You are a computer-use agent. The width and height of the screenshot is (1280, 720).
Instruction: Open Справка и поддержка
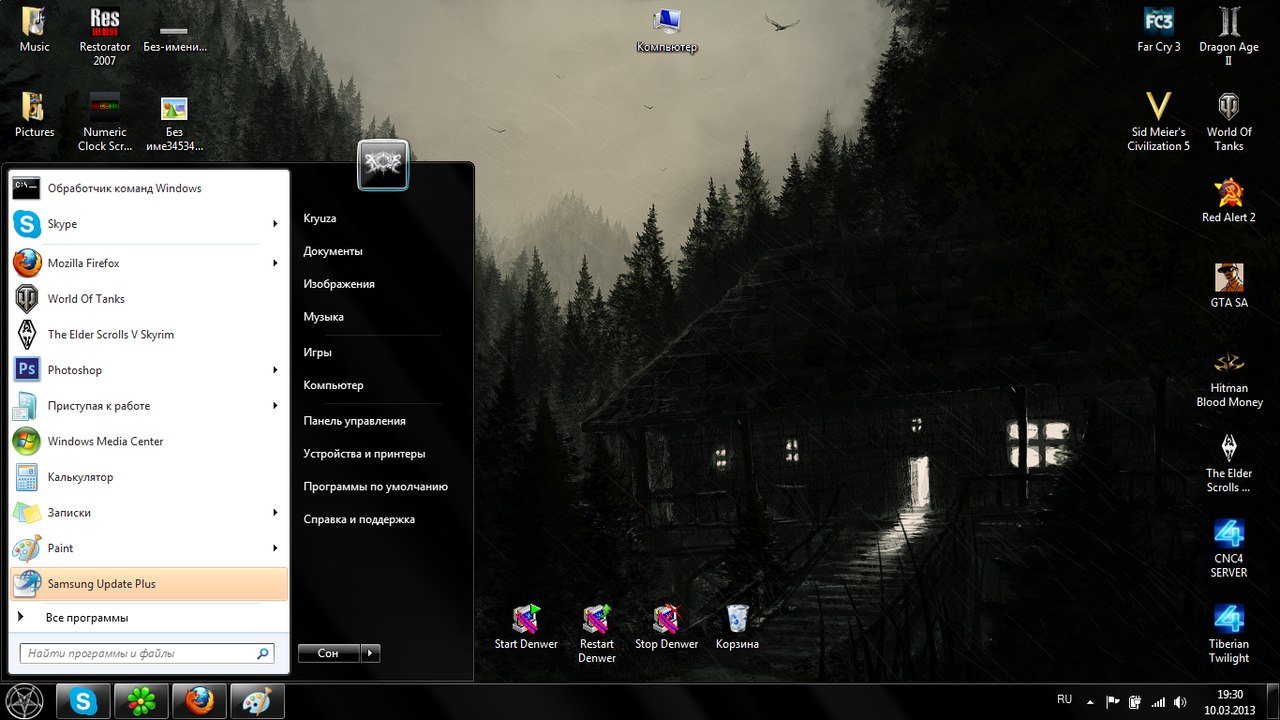pos(359,520)
